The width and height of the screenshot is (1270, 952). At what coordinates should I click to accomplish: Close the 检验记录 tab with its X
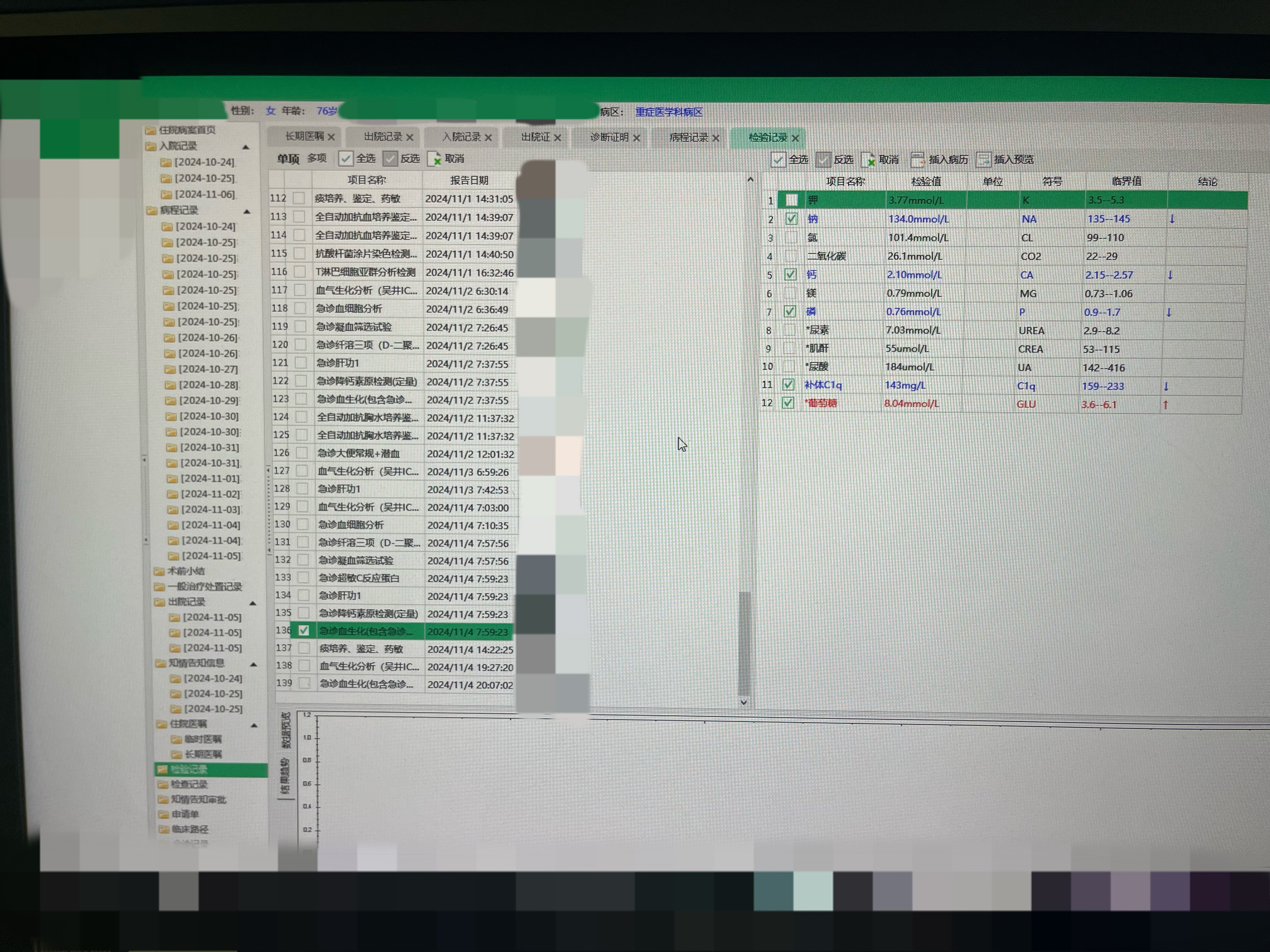[795, 138]
